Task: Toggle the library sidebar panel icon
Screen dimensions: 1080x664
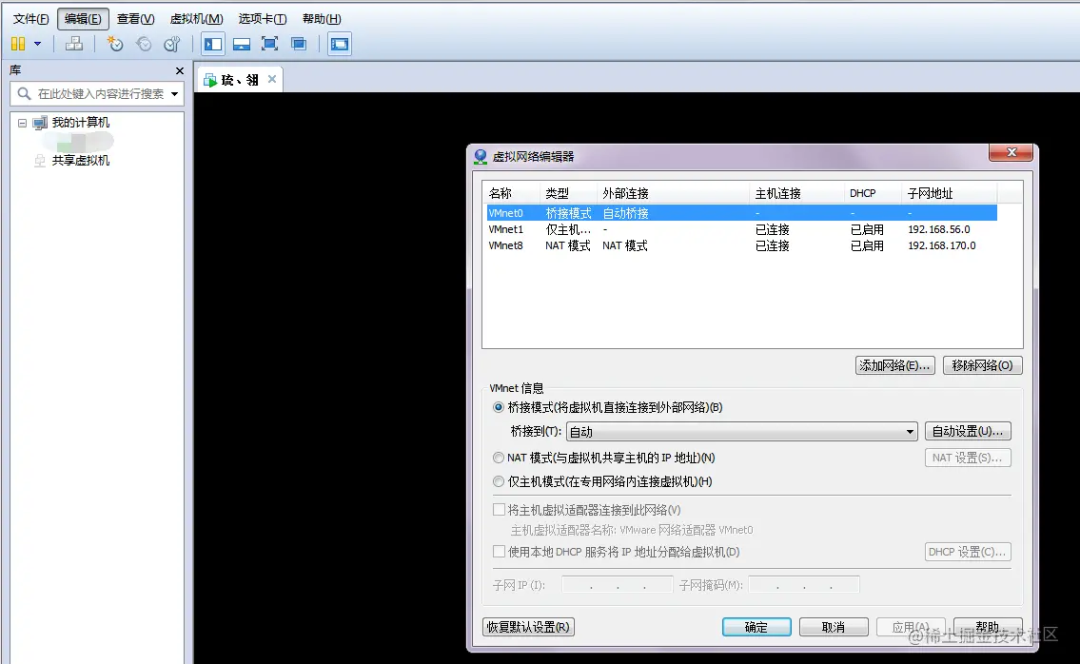Action: [x=212, y=44]
